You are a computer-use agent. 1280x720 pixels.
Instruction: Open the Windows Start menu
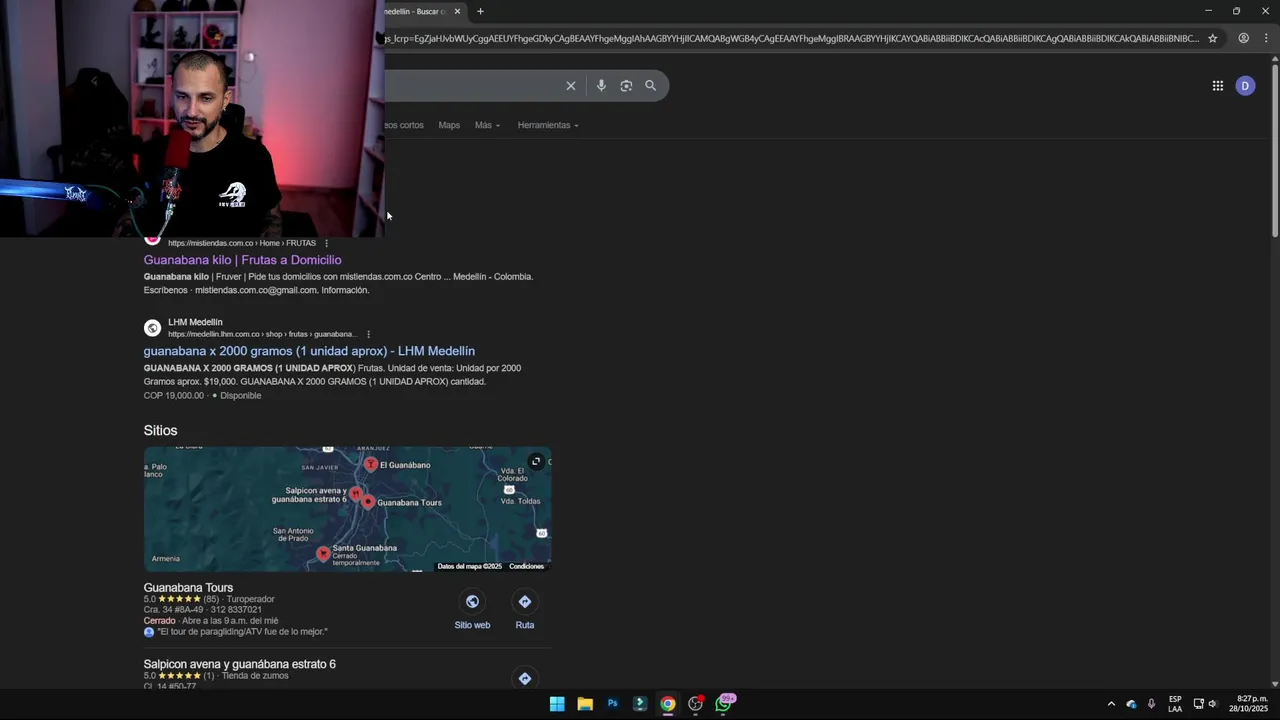pyautogui.click(x=557, y=704)
